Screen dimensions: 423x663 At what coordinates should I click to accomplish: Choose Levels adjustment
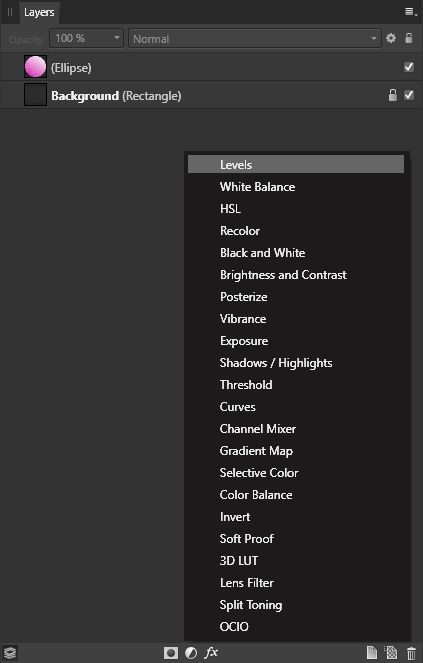[296, 164]
